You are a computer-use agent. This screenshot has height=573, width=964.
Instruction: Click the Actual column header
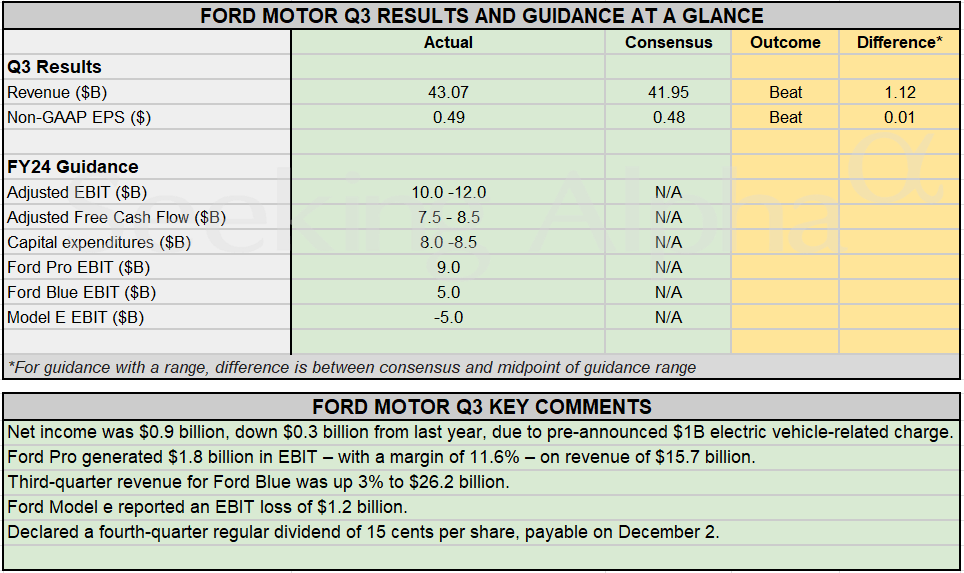(x=448, y=42)
